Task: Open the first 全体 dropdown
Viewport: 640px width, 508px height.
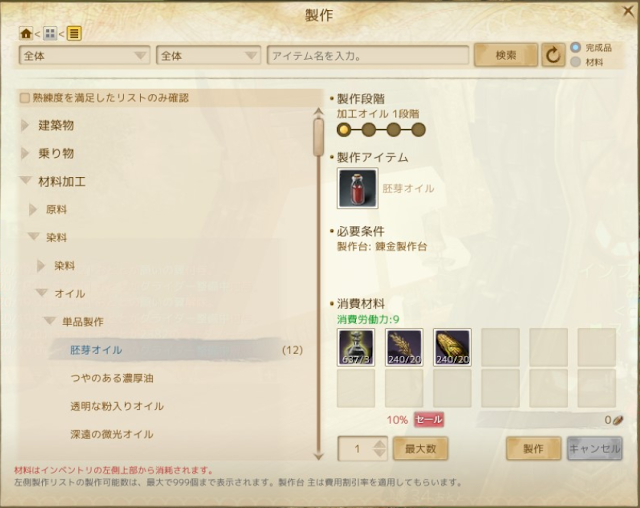Action: coord(84,55)
